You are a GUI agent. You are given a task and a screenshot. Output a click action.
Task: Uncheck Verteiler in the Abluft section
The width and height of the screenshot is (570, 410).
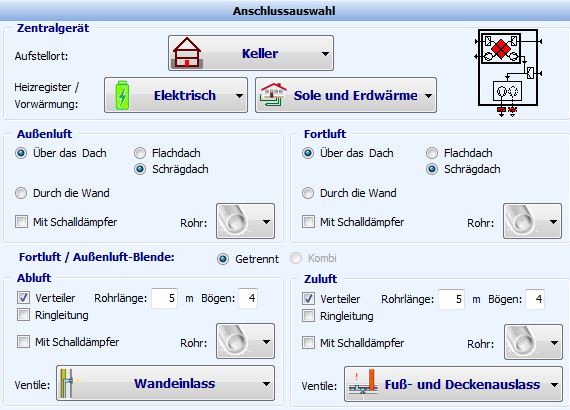(23, 298)
